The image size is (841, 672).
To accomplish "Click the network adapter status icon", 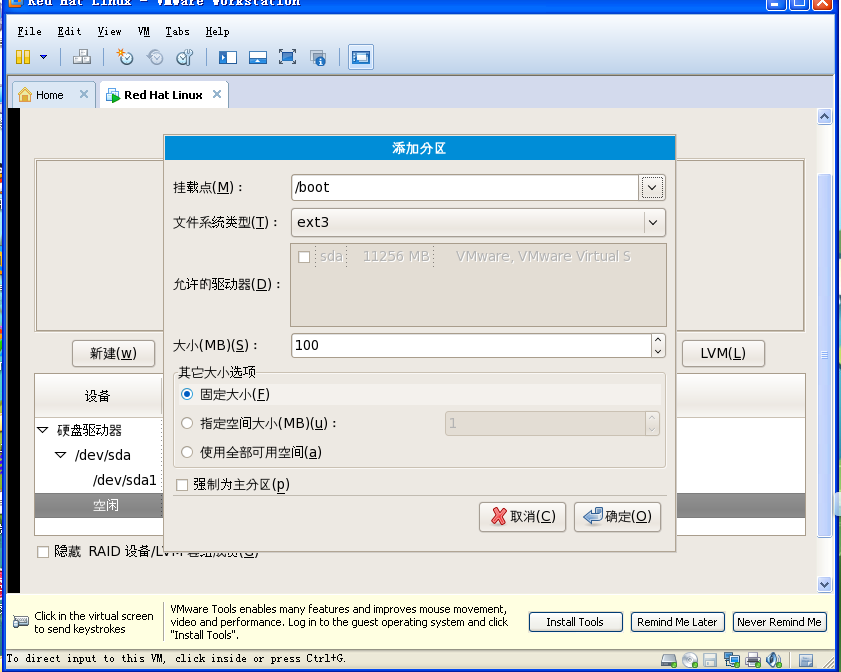I will [731, 660].
